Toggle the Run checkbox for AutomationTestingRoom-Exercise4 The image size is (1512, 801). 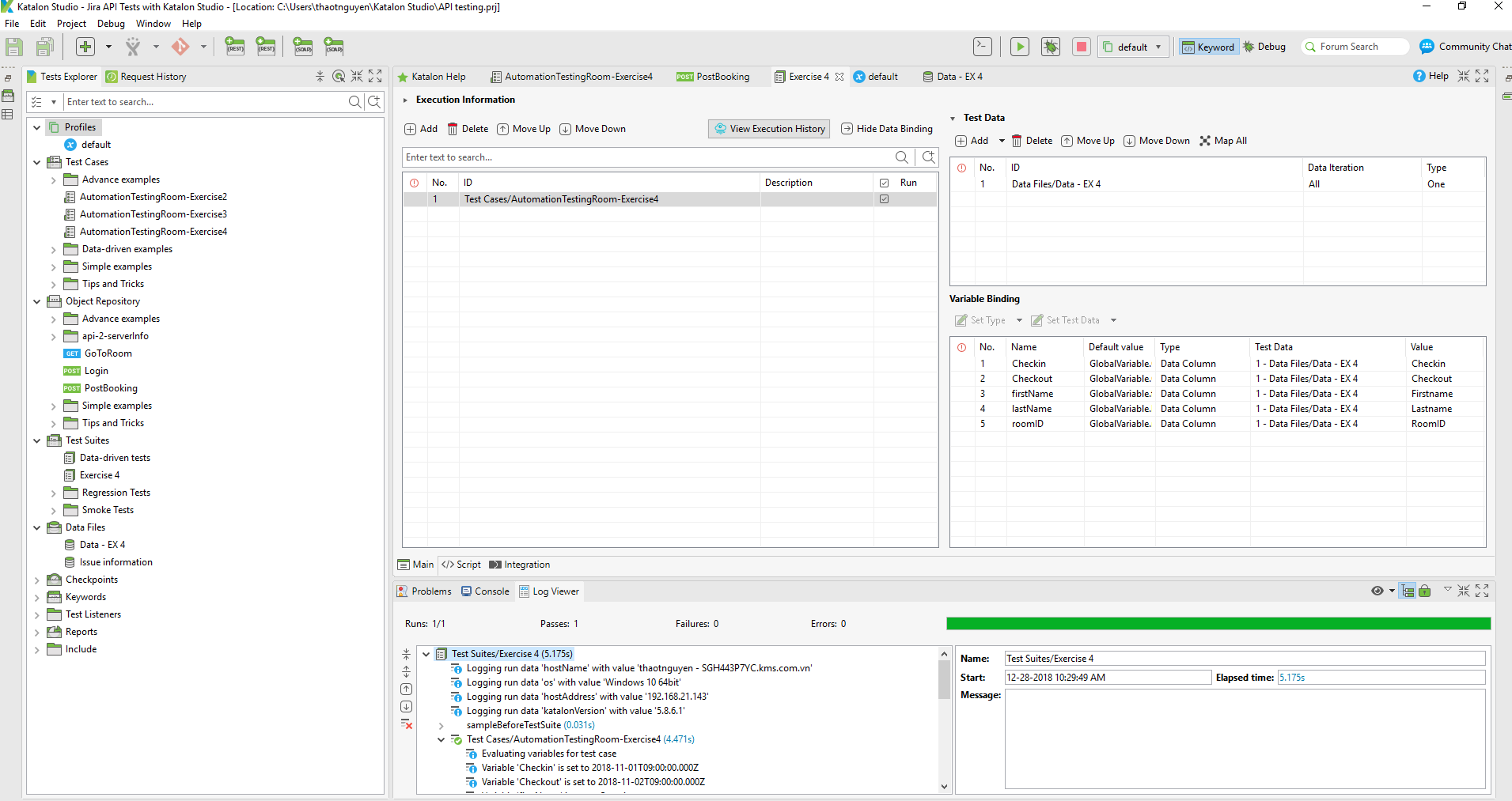[884, 198]
